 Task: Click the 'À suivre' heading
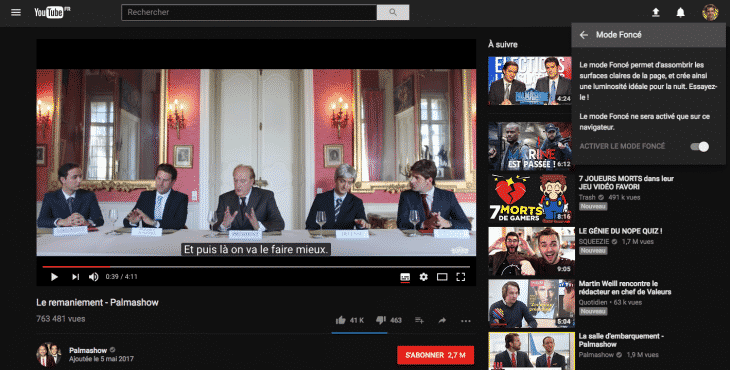coord(502,45)
